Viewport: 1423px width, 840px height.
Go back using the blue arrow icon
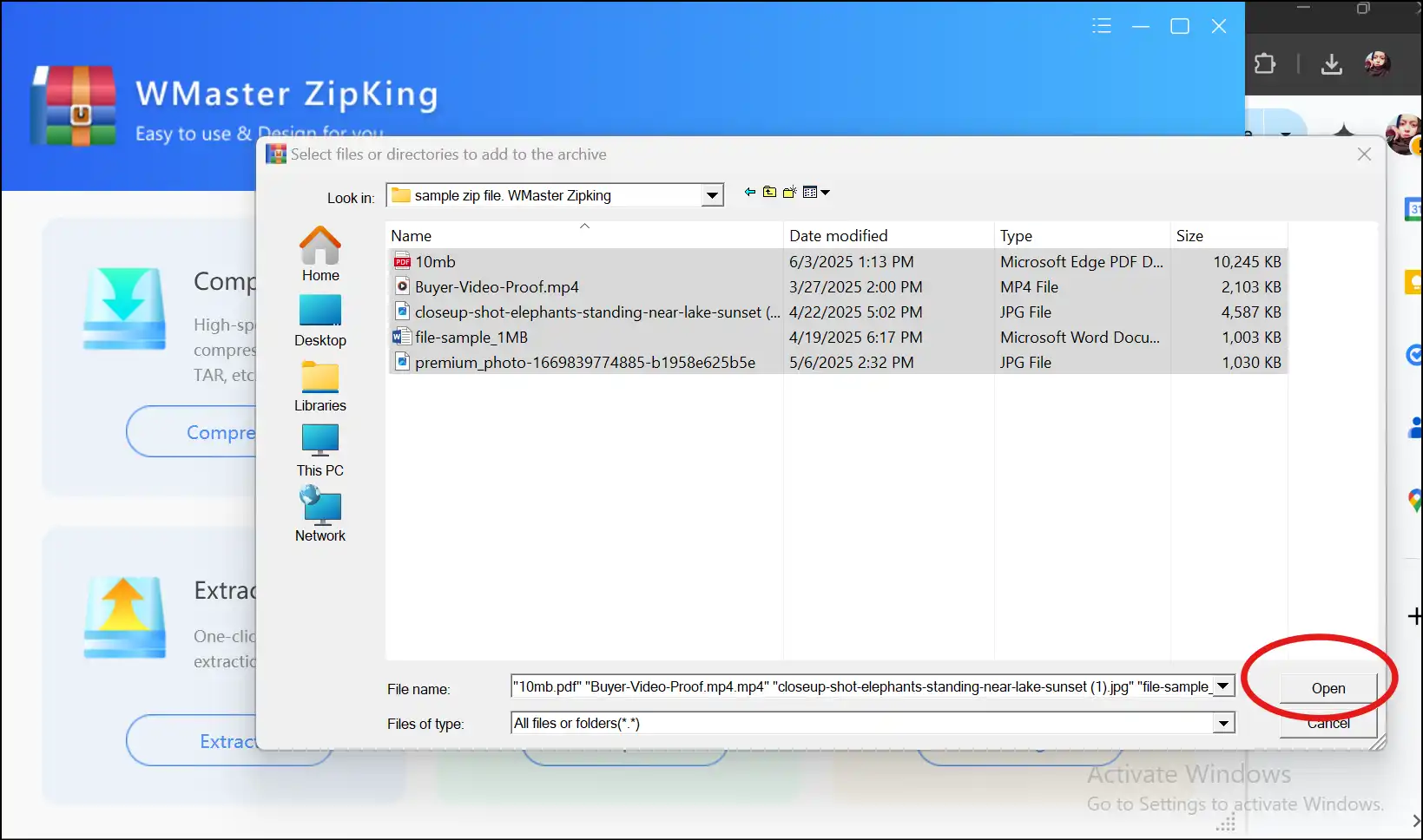(750, 193)
